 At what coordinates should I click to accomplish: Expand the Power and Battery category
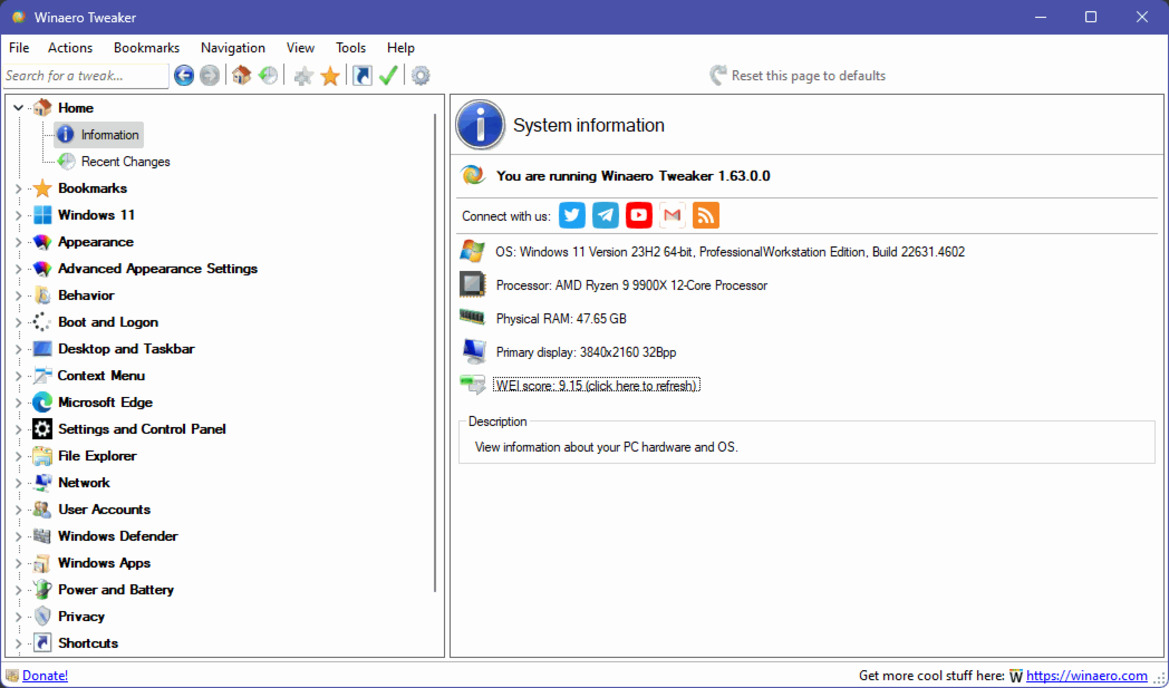pos(17,589)
